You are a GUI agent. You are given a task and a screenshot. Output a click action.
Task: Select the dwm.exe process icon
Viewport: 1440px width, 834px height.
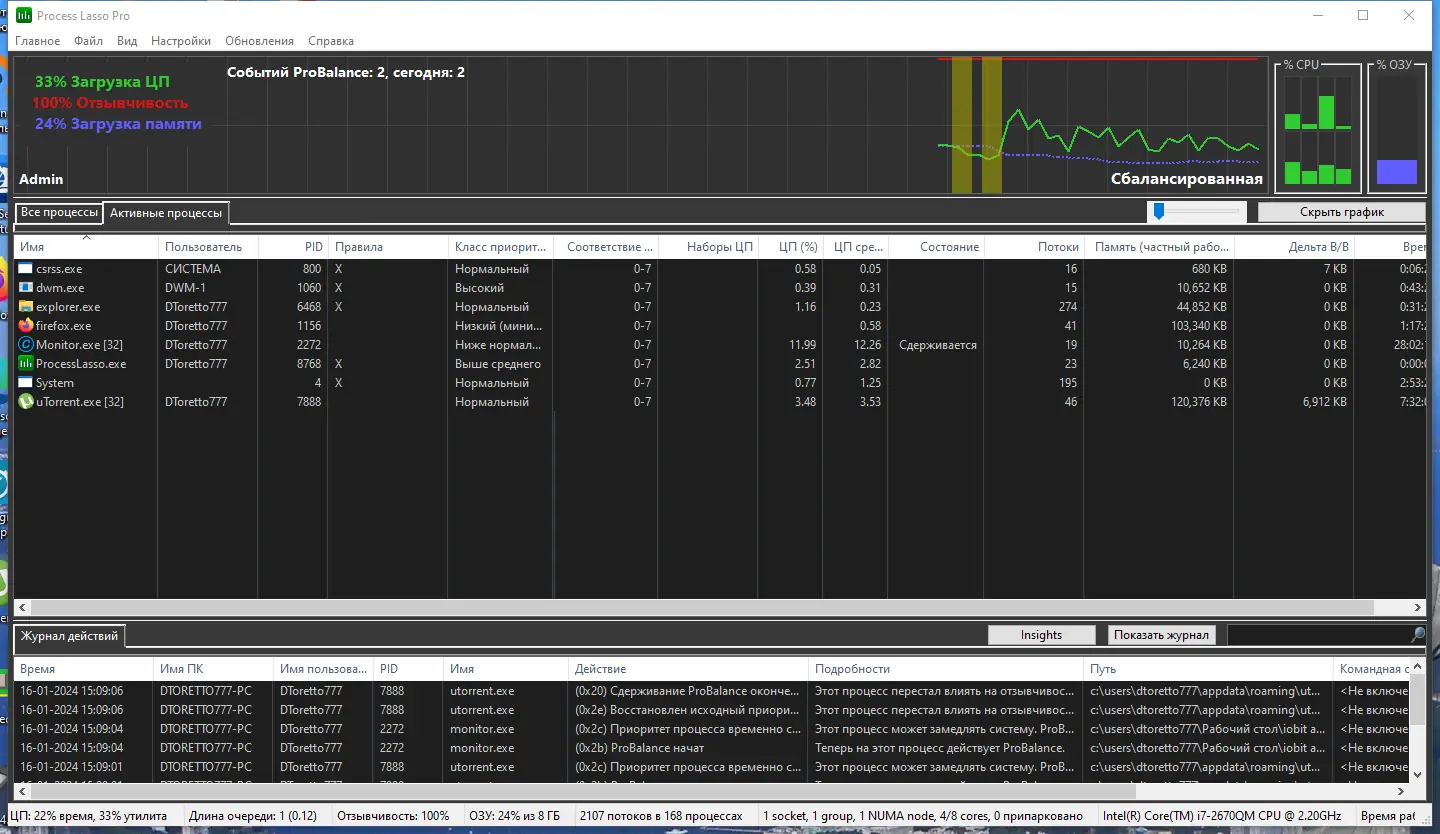click(x=26, y=288)
